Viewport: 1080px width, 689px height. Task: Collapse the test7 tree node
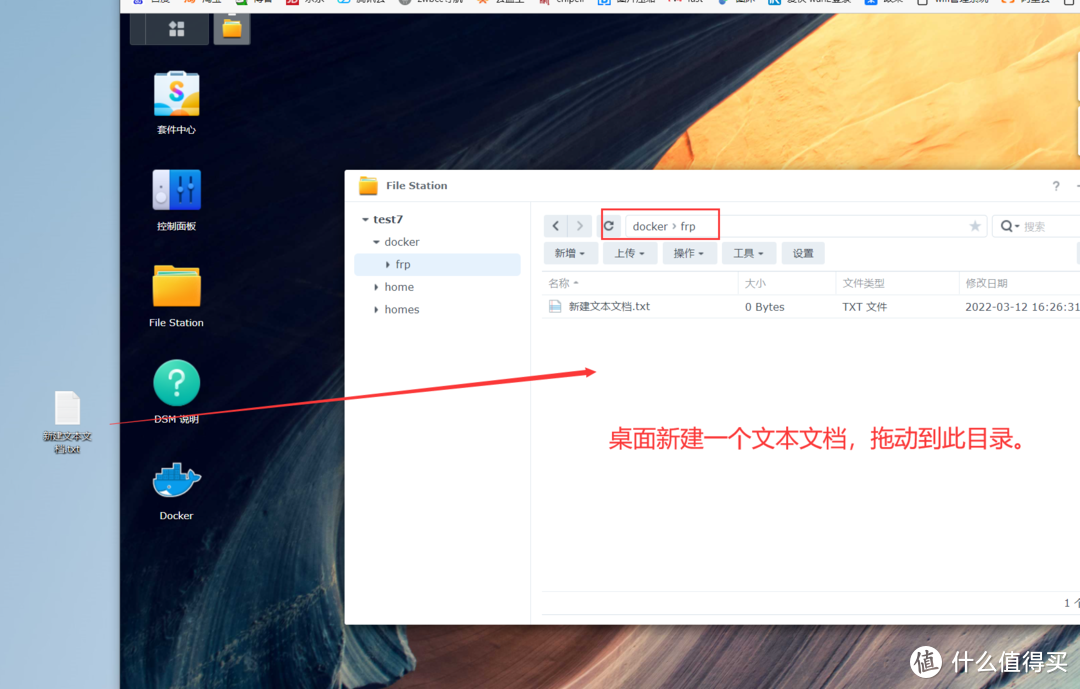[x=365, y=220]
